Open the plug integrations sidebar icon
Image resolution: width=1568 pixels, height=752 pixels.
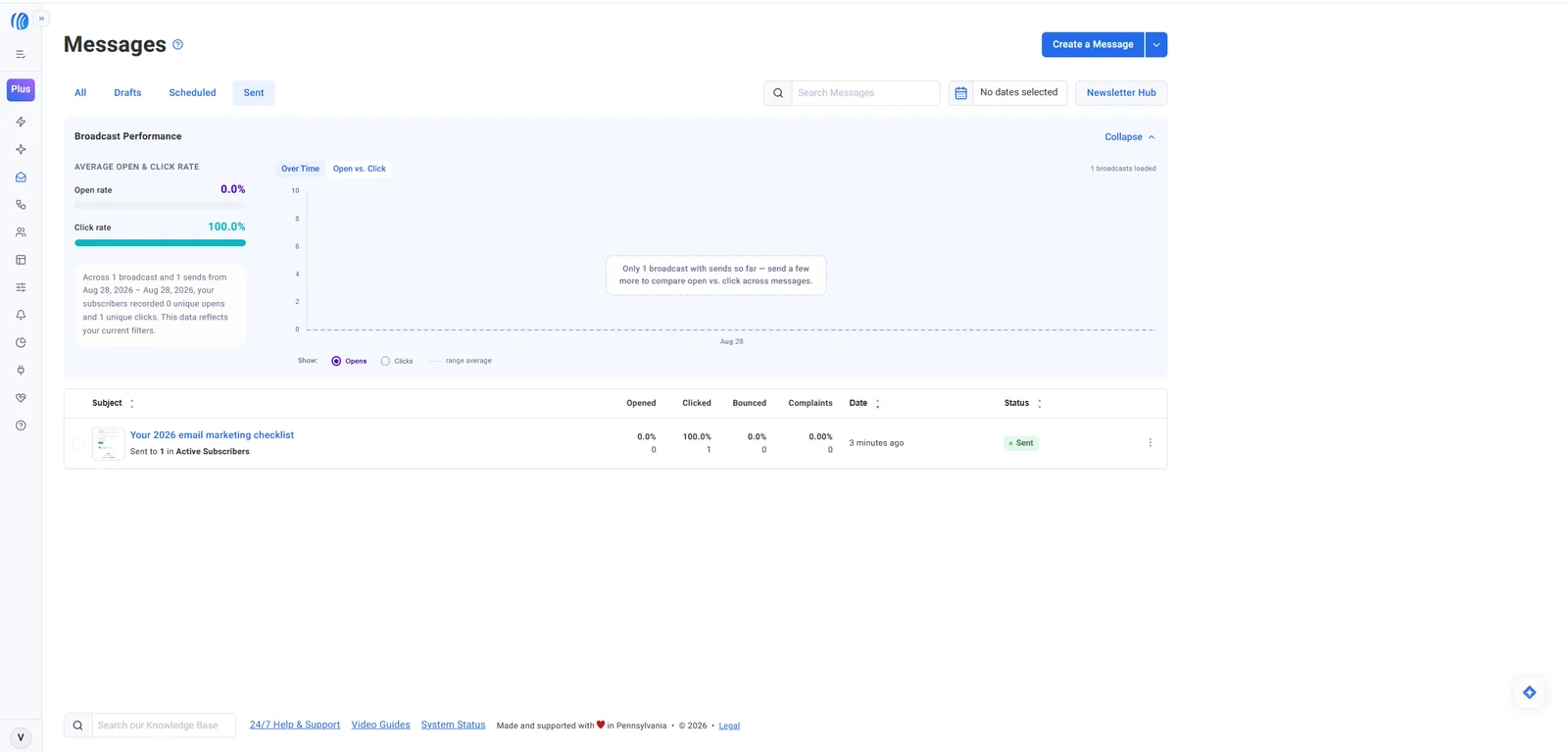pyautogui.click(x=21, y=371)
